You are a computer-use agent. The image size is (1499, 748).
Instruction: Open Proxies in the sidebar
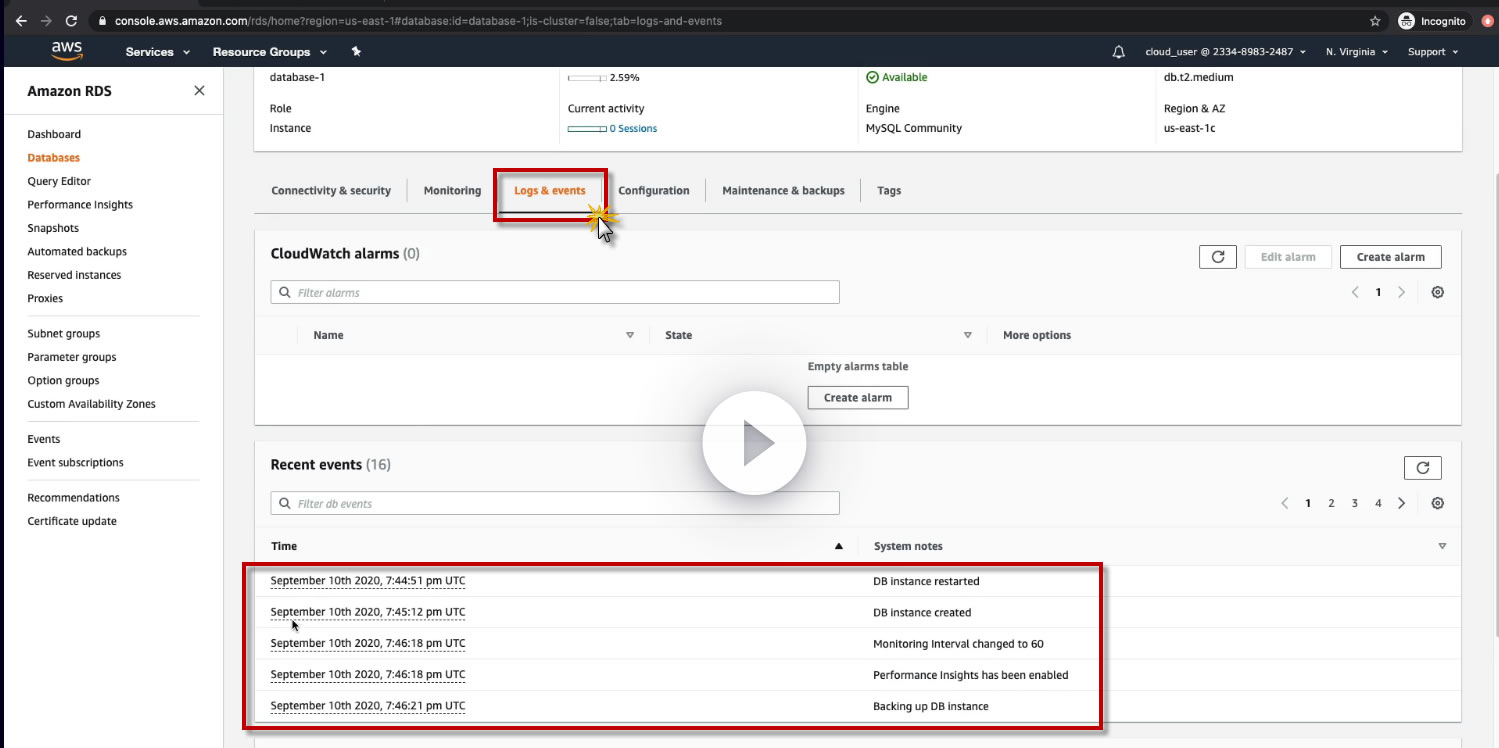(x=45, y=298)
